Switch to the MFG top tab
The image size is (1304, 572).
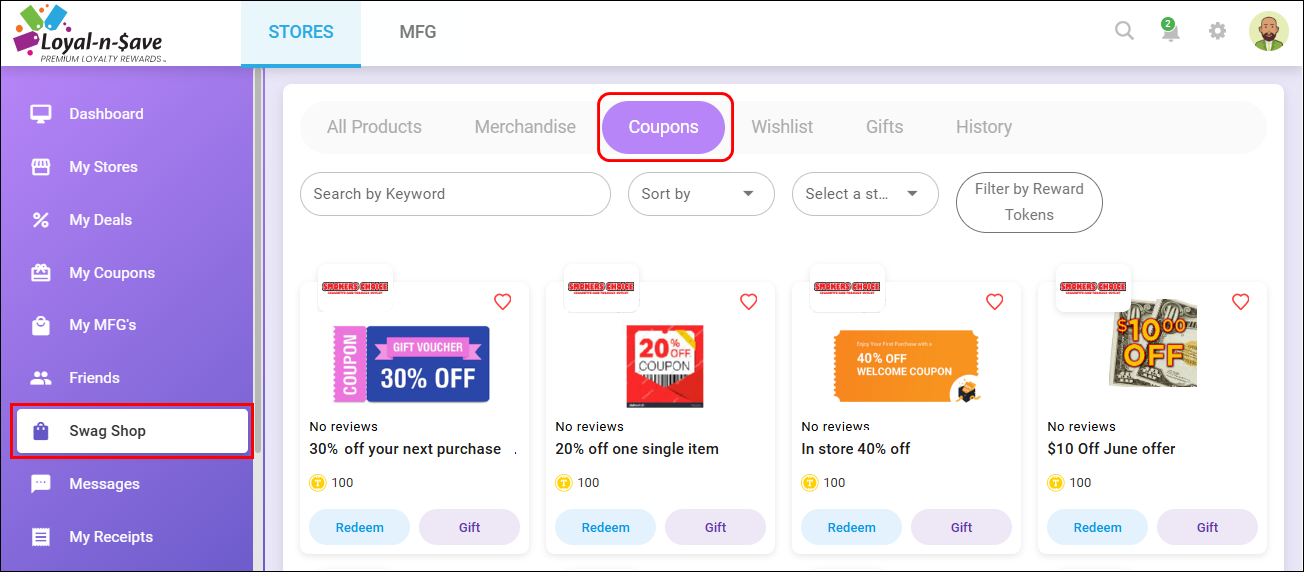tap(418, 32)
